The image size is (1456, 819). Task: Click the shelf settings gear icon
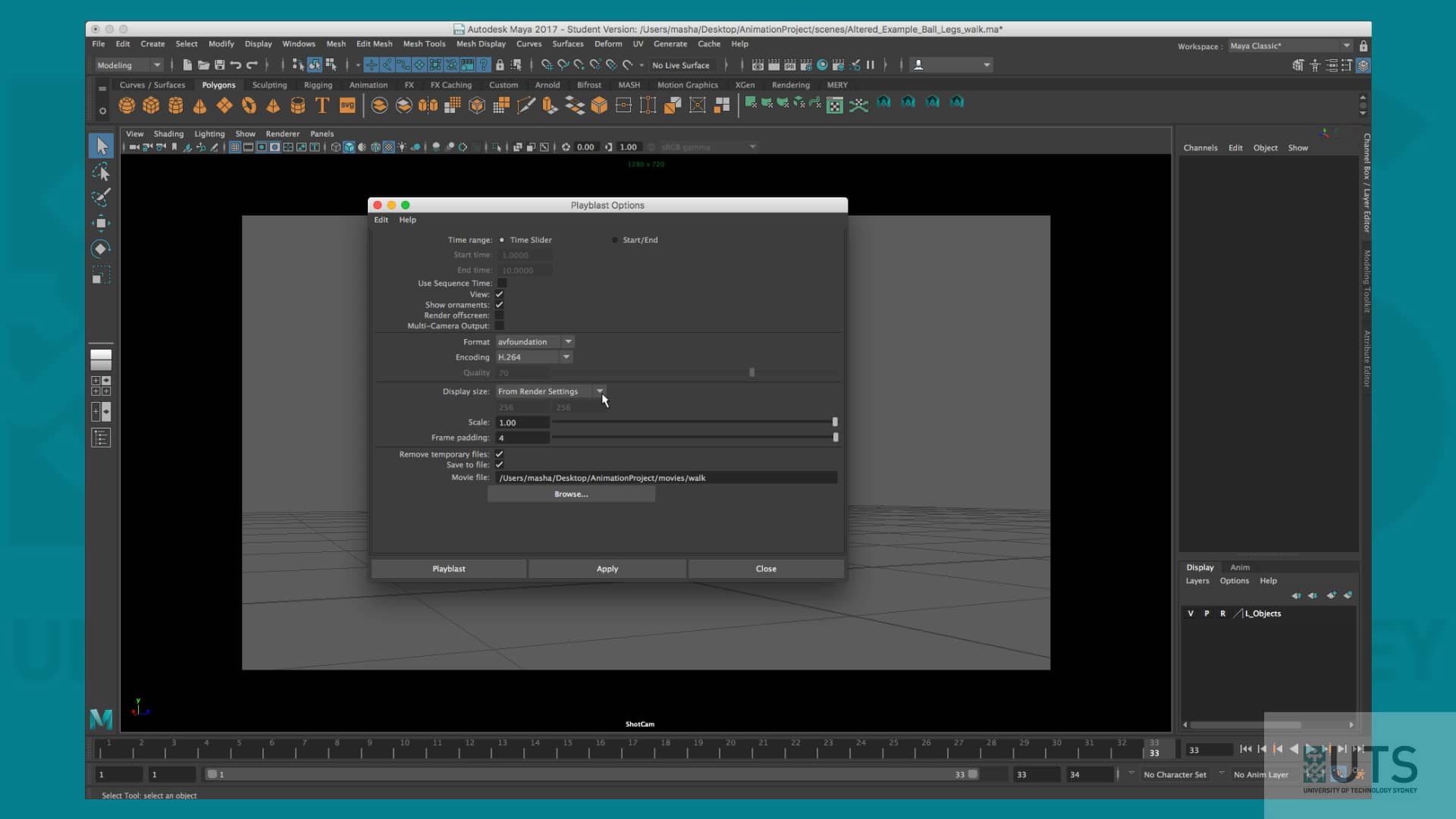102,111
